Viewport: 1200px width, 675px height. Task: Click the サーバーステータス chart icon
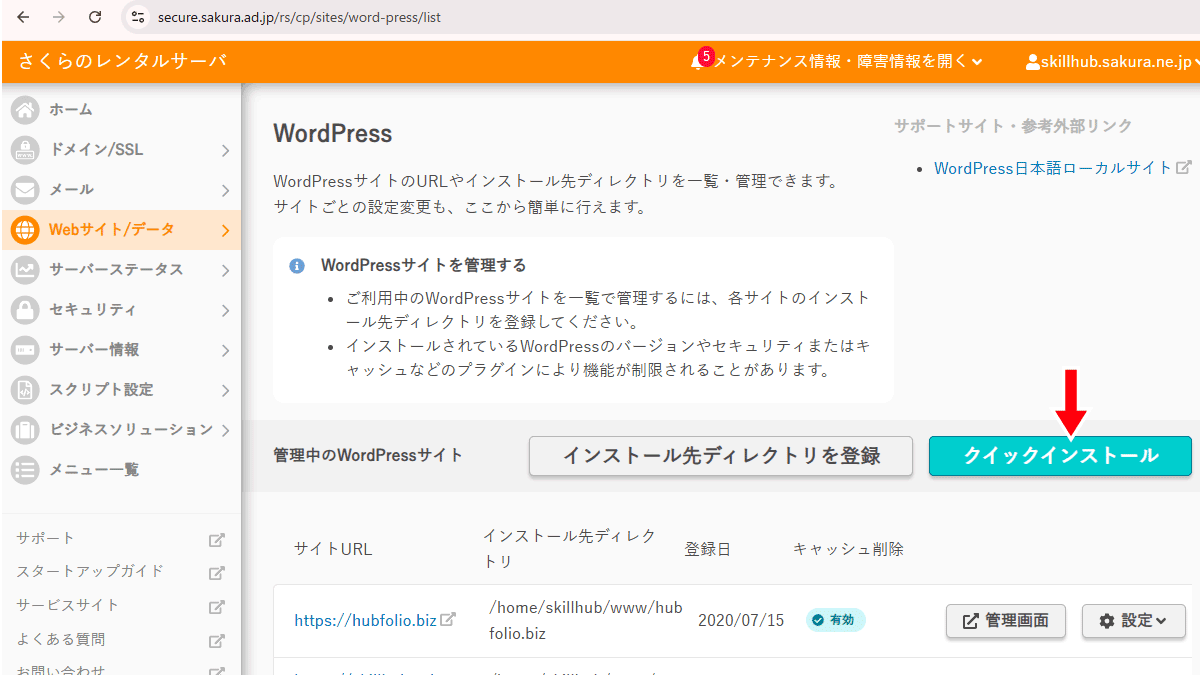pyautogui.click(x=25, y=270)
